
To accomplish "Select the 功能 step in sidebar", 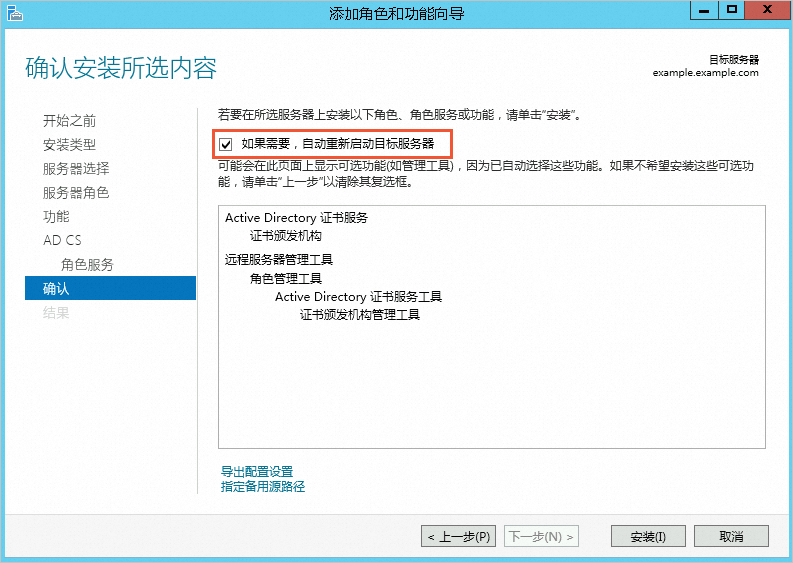I will click(56, 216).
